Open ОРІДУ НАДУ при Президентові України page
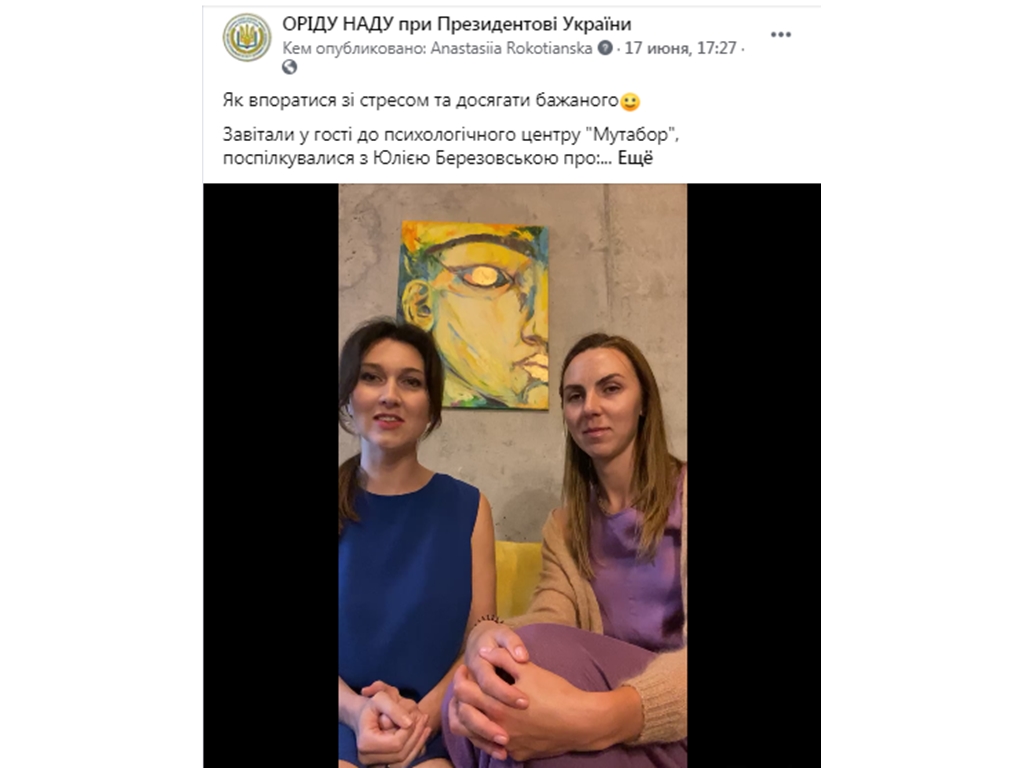The image size is (1024, 768). (x=456, y=24)
